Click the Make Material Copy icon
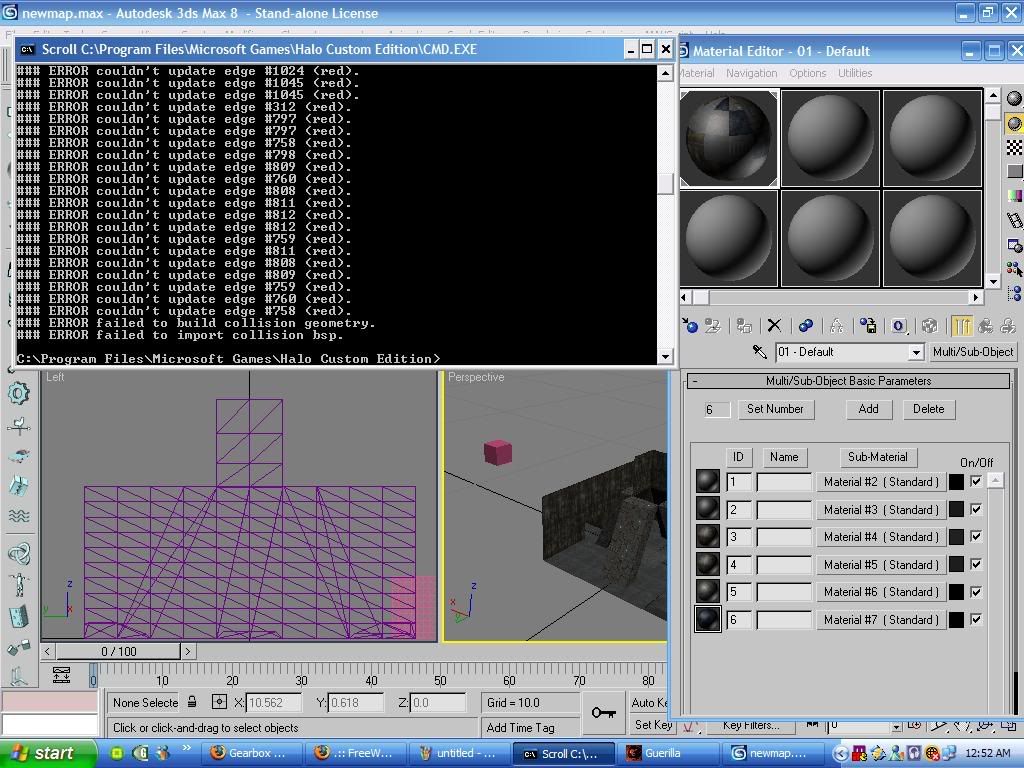Image resolution: width=1024 pixels, height=768 pixels. [806, 325]
